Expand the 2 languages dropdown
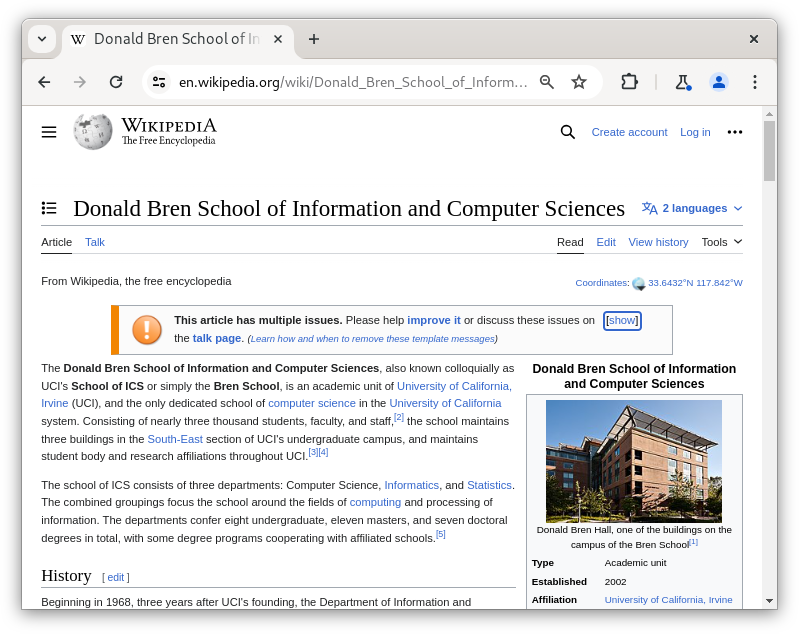Image resolution: width=799 pixels, height=634 pixels. coord(692,208)
